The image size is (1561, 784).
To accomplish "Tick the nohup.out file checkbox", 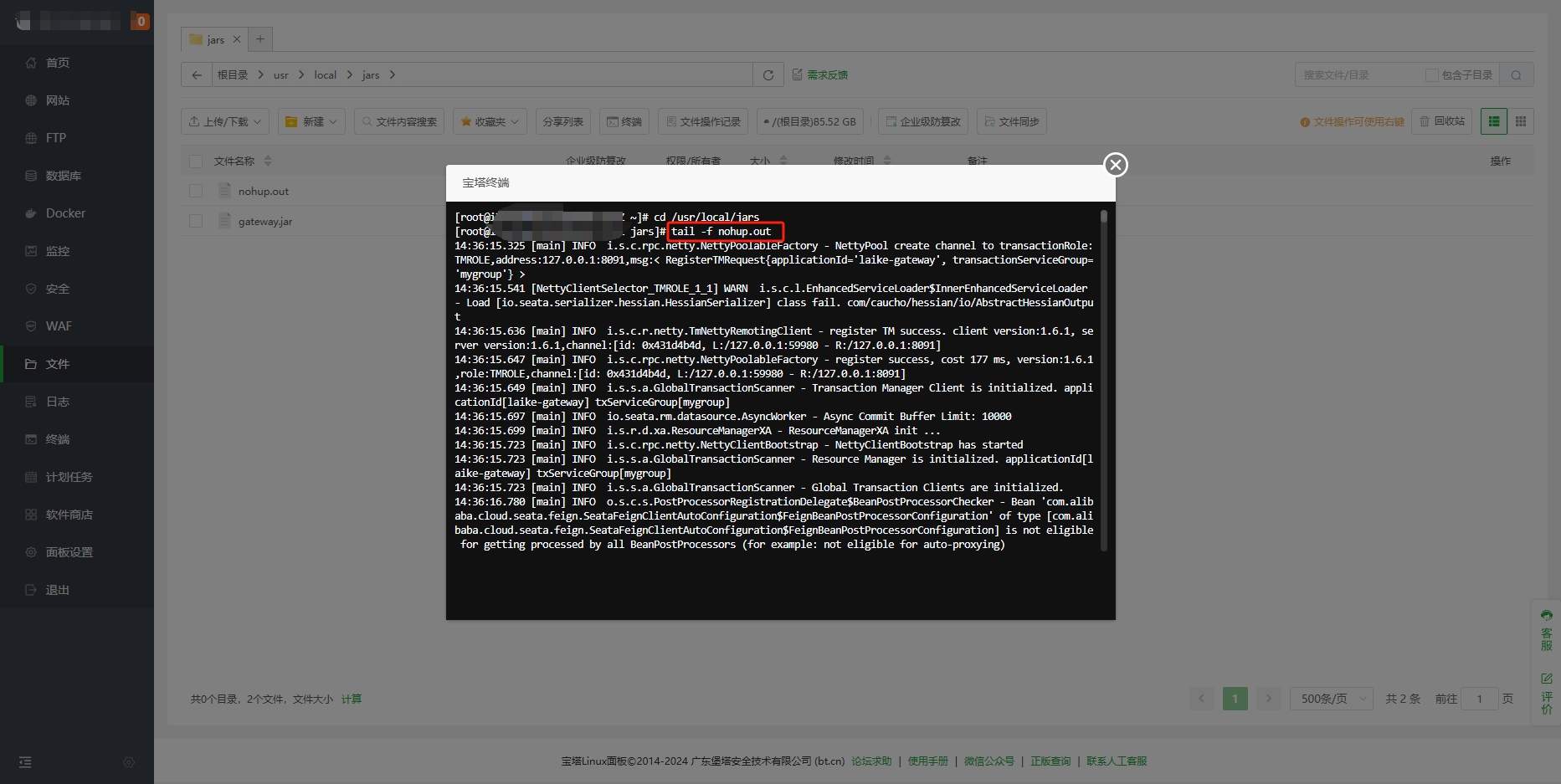I will [x=196, y=191].
